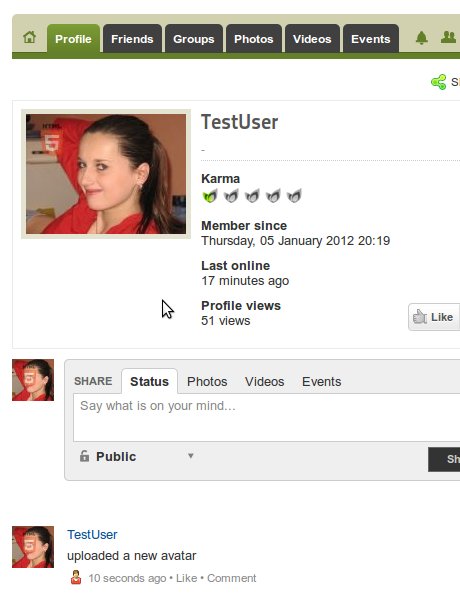Click the user icon beside 10 seconds ago
This screenshot has height=599, width=460.
coord(76,577)
